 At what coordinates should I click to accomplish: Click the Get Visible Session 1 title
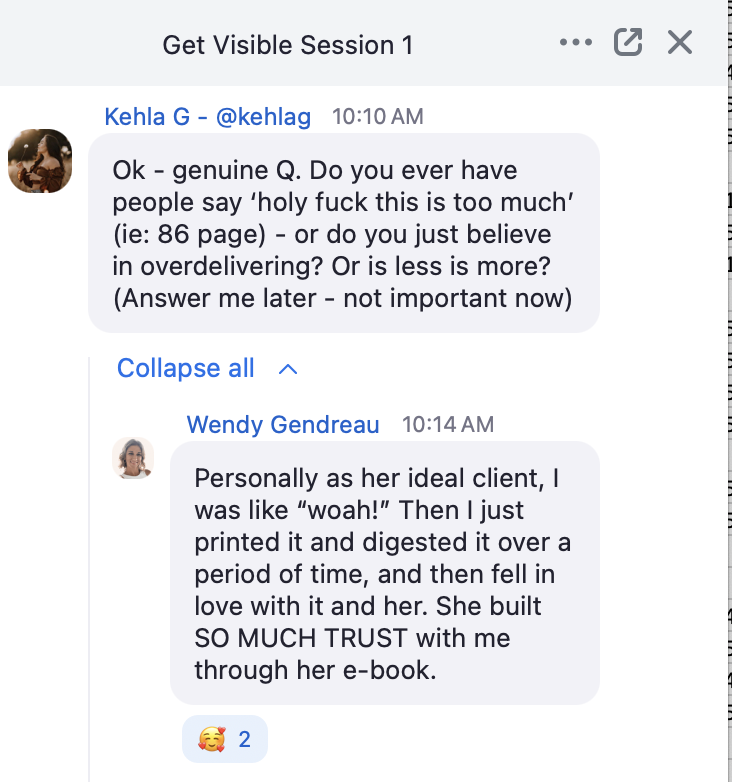coord(288,45)
